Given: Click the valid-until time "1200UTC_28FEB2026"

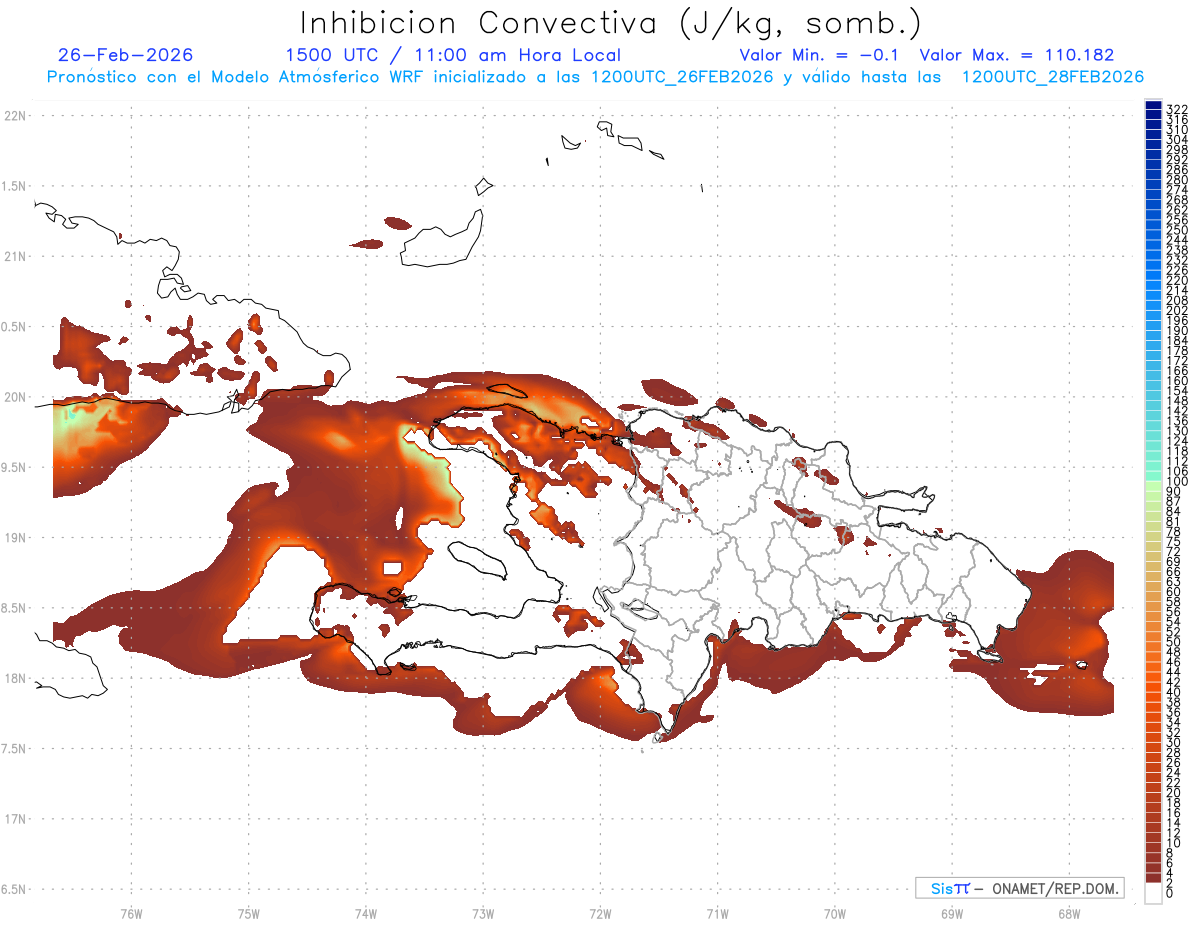Looking at the screenshot, I should click(1053, 77).
